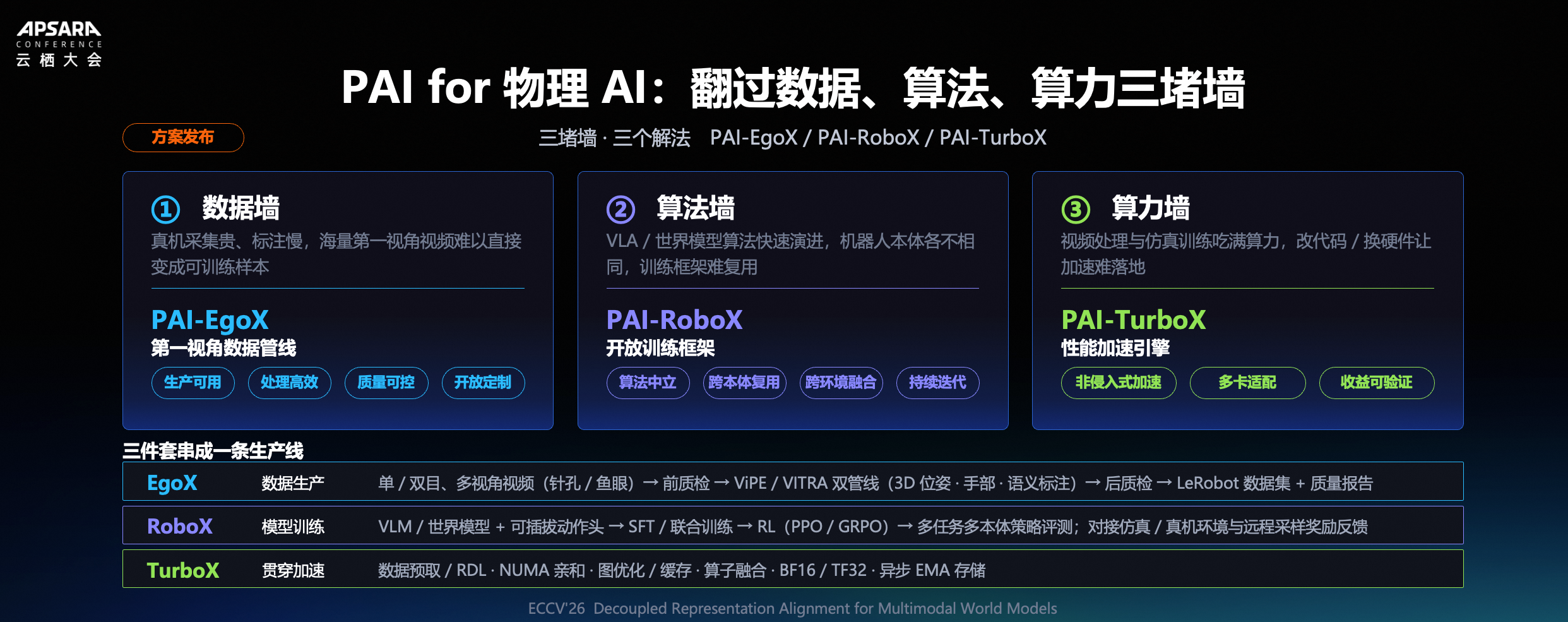Click the purple RoboX label in the 模型训练 row
This screenshot has width=1568, height=622.
180,527
